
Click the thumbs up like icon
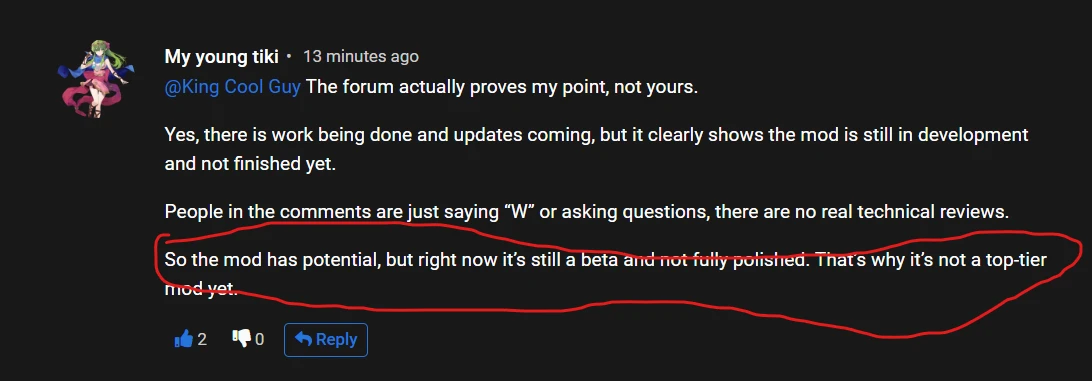click(183, 339)
